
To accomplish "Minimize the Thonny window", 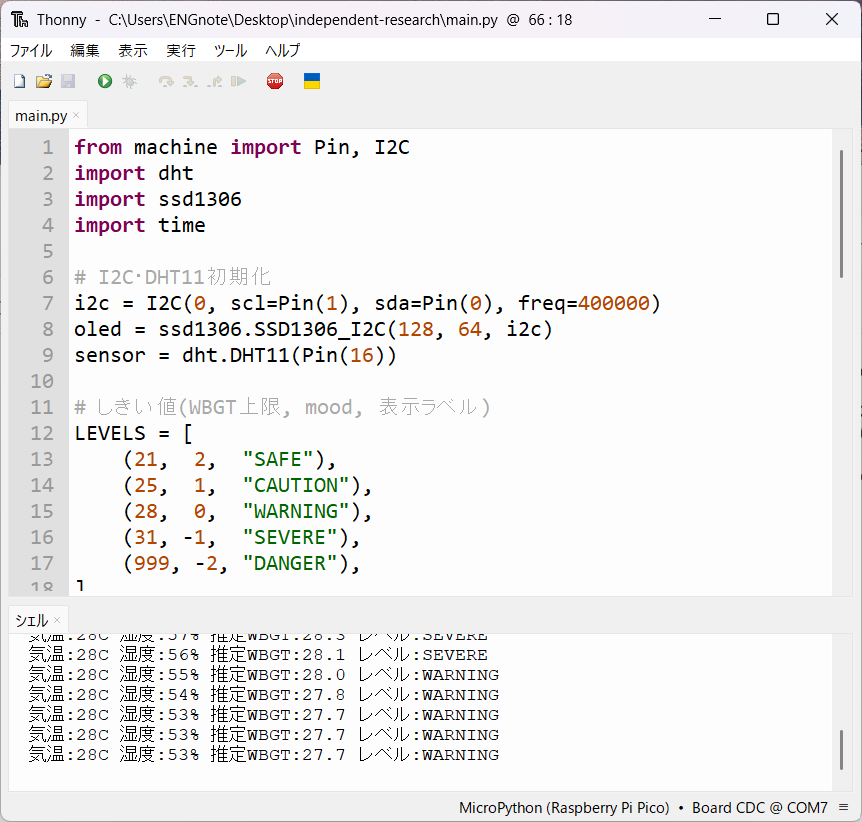I will [715, 19].
